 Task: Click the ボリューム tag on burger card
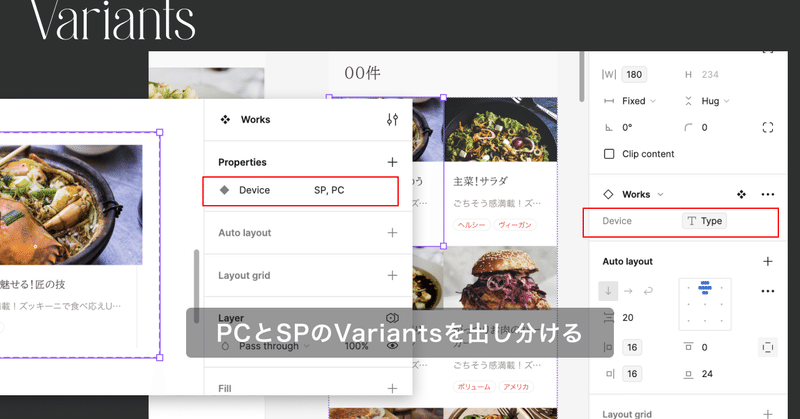coord(474,386)
